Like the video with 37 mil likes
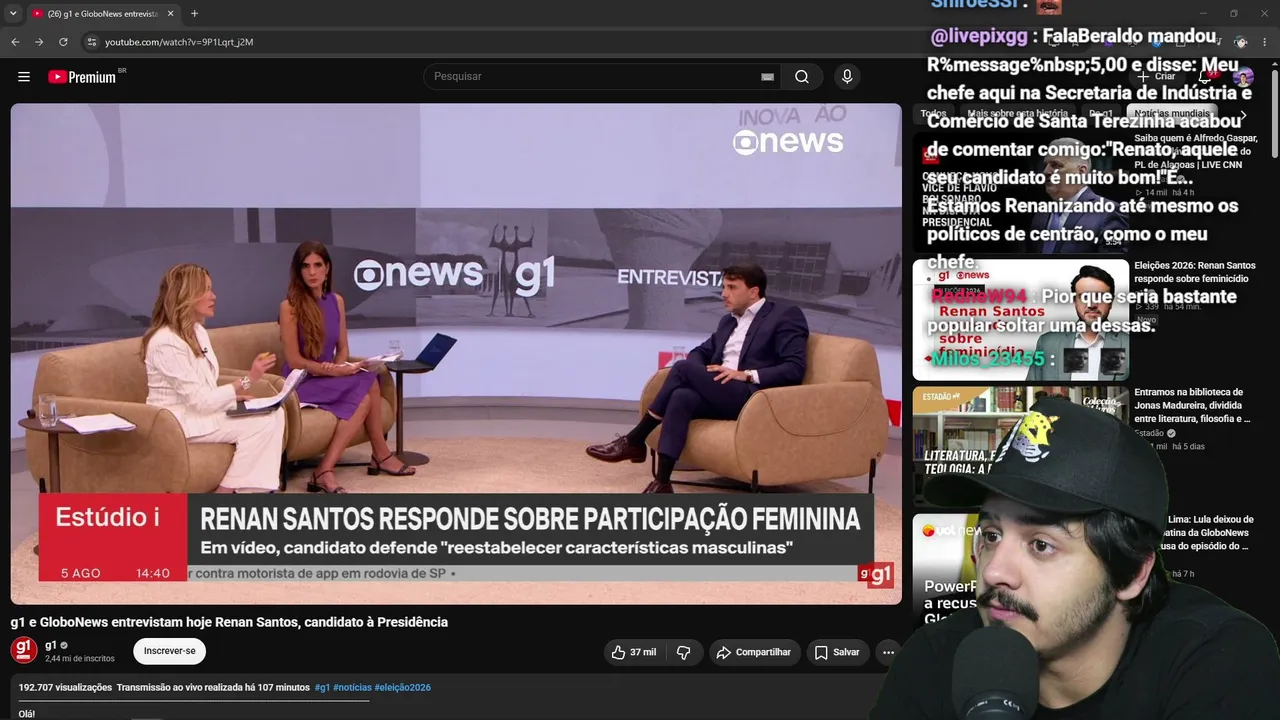 pyautogui.click(x=634, y=652)
